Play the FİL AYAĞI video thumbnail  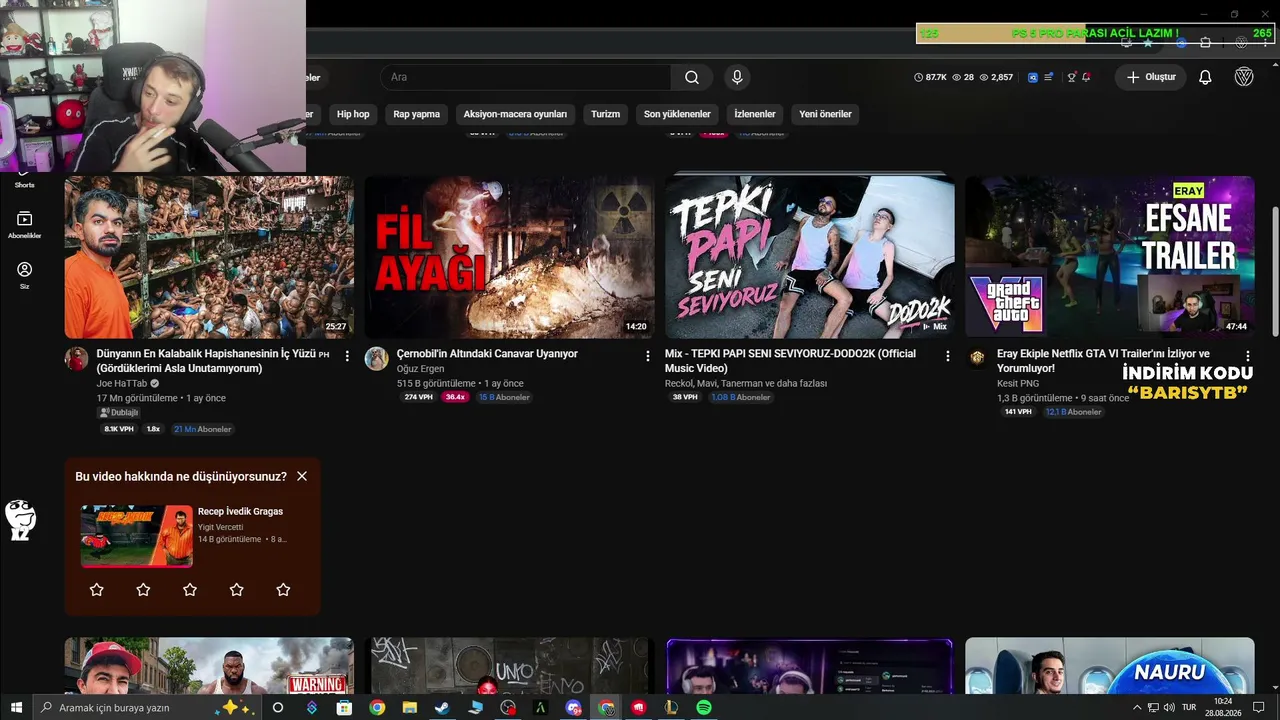pos(509,257)
